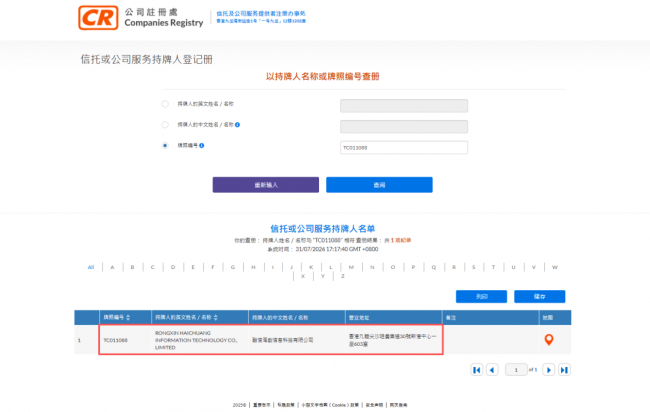Go to the first page of results
650x412 pixels.
[x=477, y=370]
